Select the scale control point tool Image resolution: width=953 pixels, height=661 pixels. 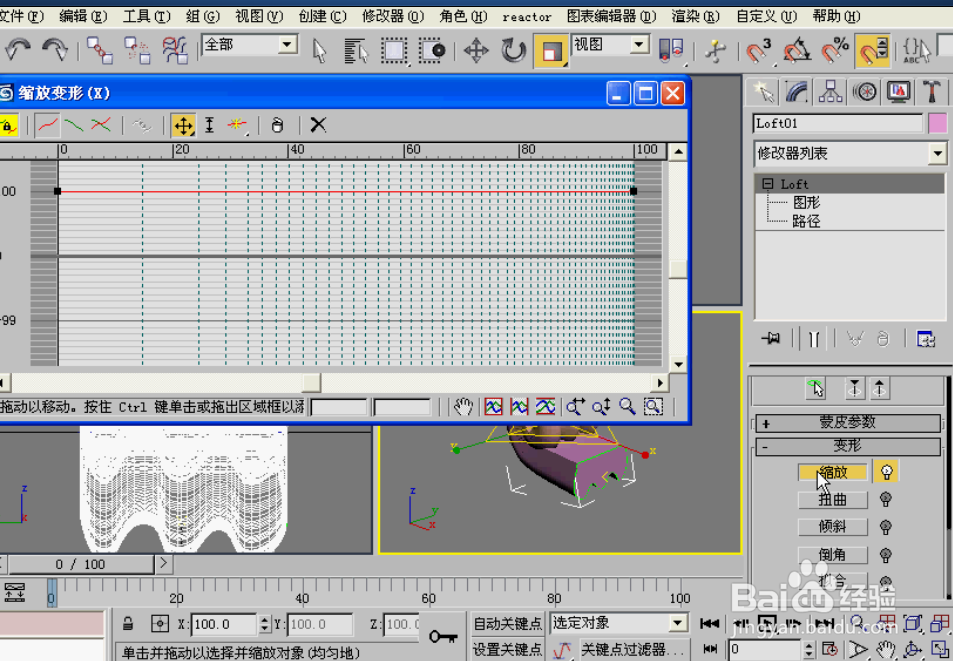[x=208, y=125]
